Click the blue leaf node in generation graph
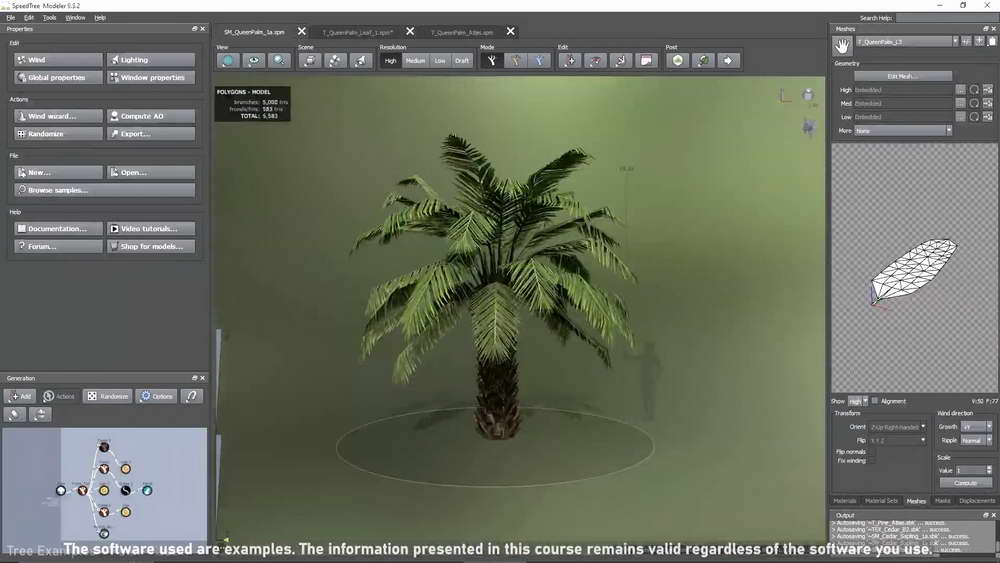 (x=147, y=490)
